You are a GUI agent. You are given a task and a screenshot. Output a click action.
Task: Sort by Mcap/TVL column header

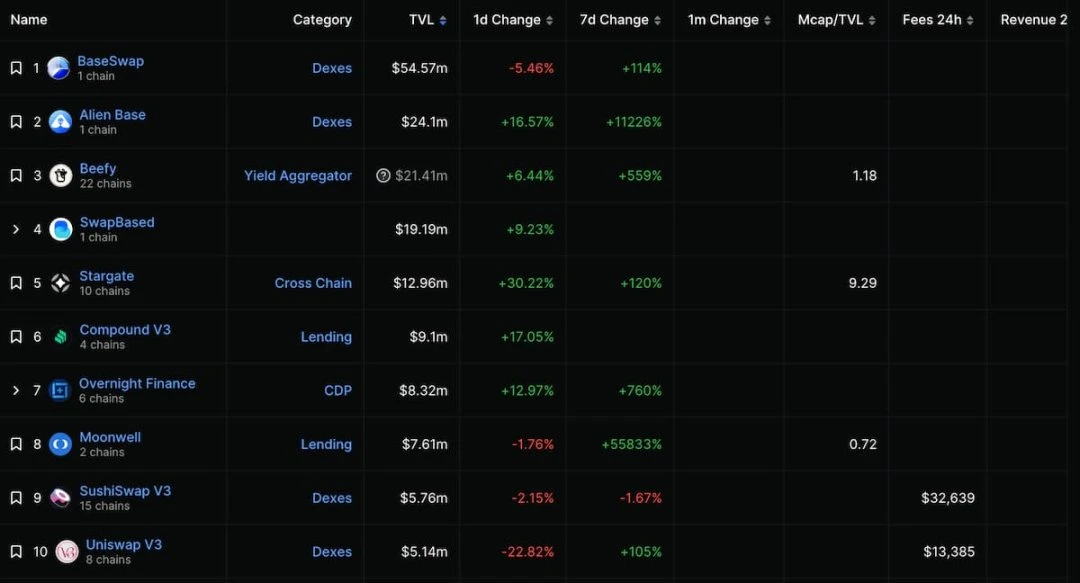click(836, 20)
